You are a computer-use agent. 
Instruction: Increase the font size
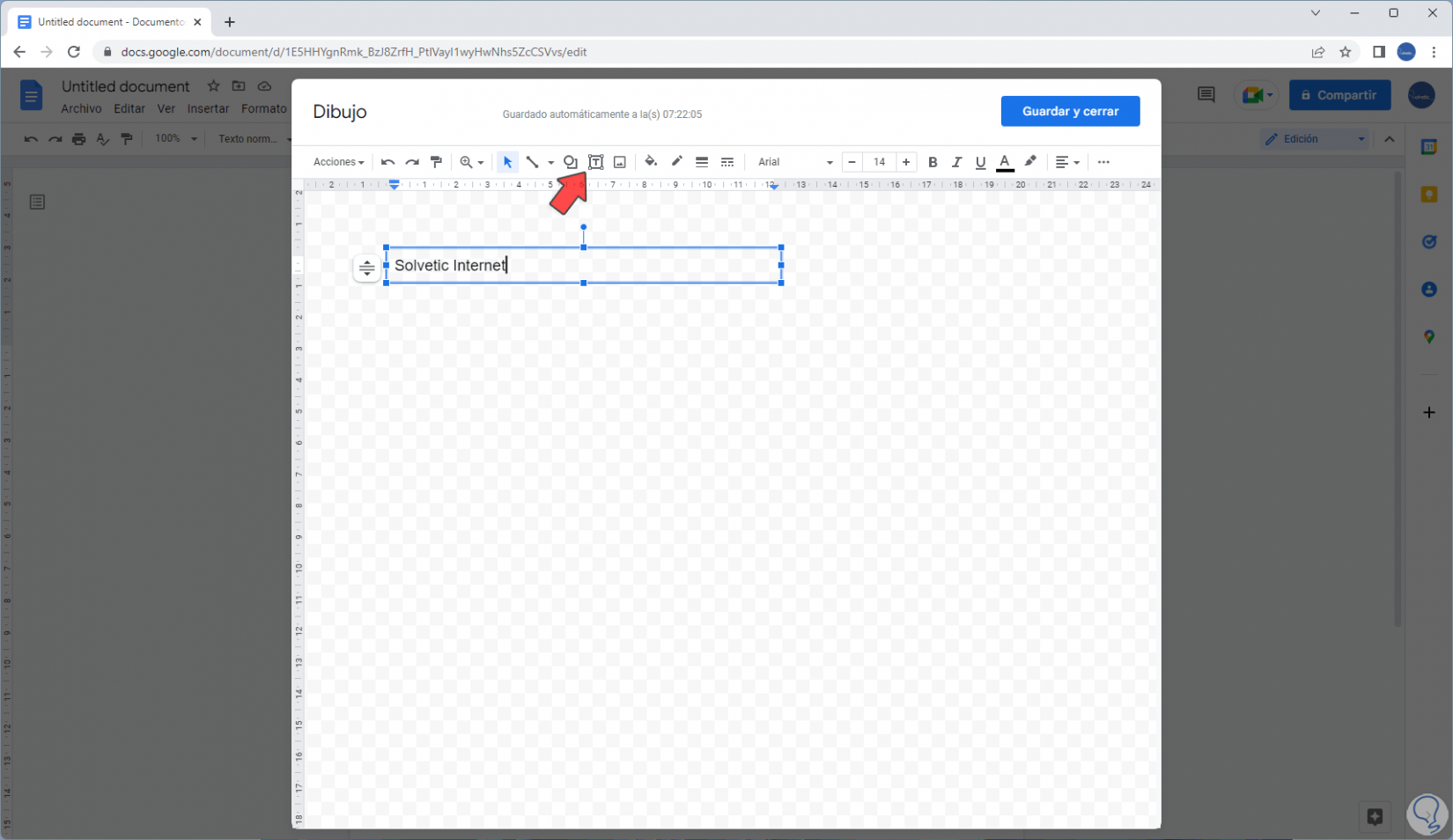pos(906,162)
